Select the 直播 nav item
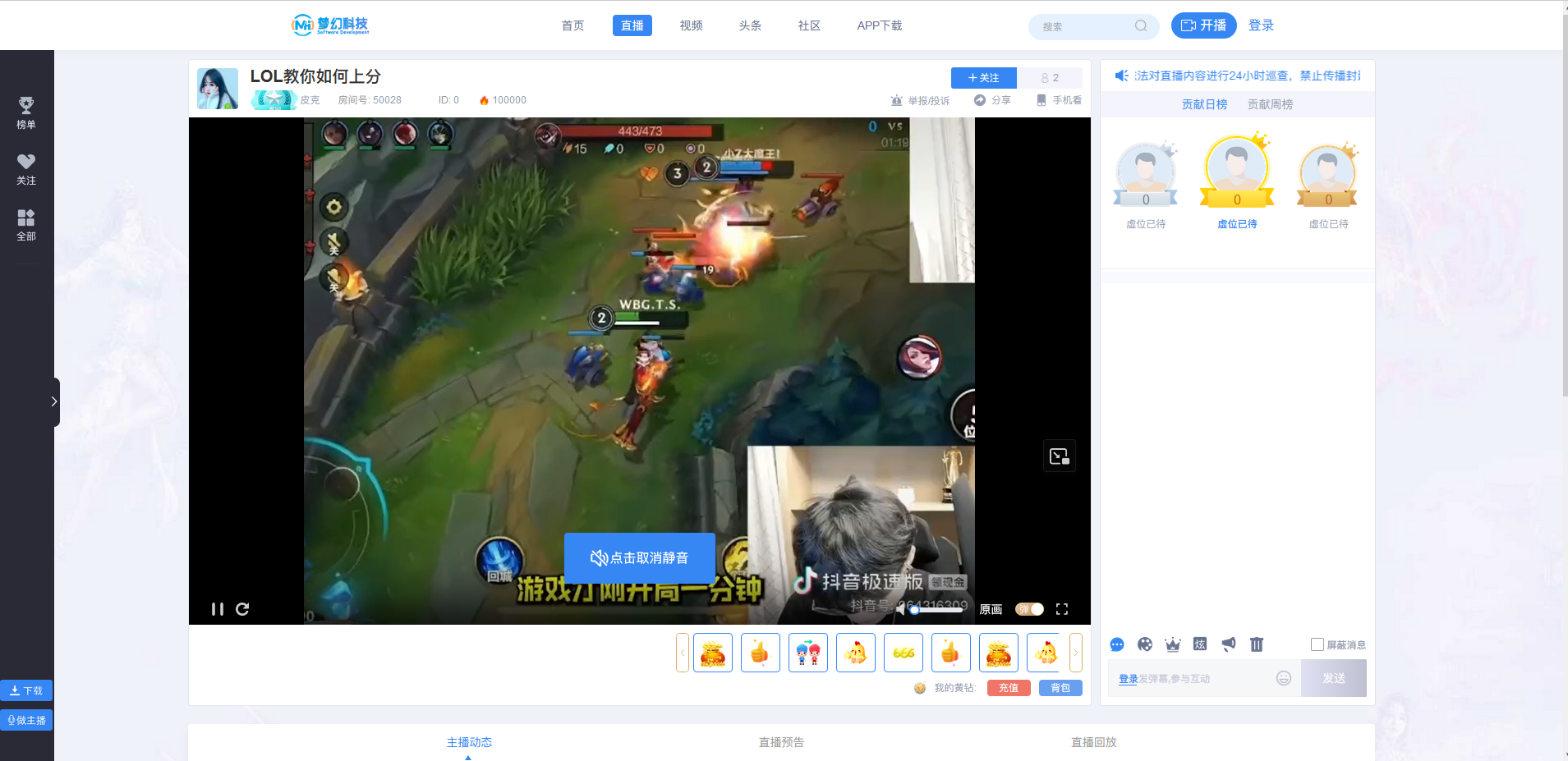 coord(632,25)
